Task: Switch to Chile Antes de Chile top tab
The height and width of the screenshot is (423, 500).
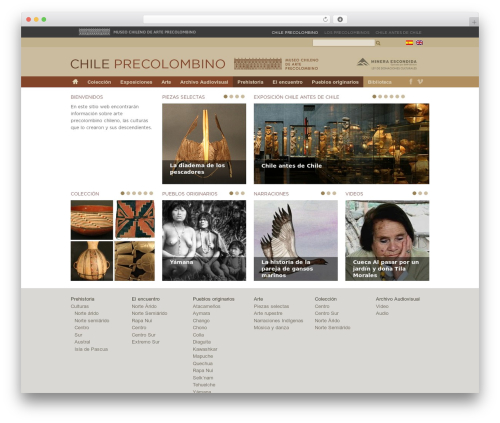Action: pyautogui.click(x=398, y=33)
